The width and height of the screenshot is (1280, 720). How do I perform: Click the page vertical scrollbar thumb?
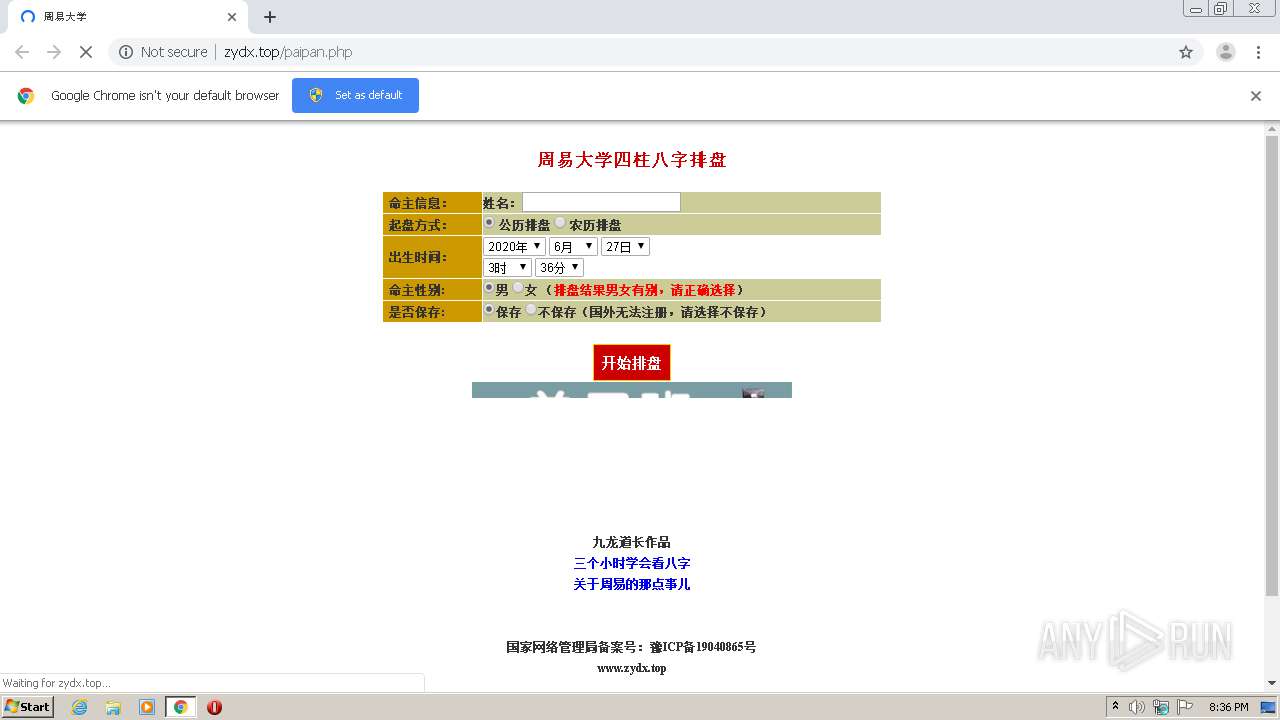[1272, 365]
